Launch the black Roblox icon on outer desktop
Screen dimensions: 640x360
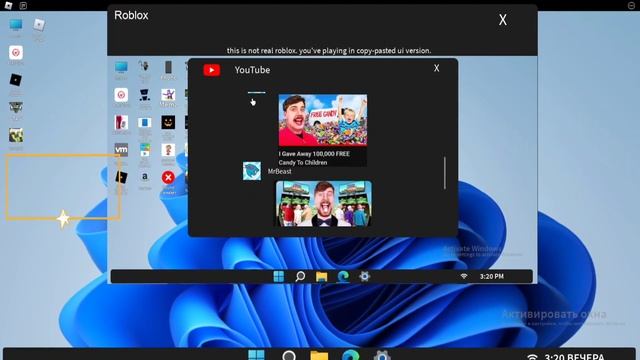16,80
